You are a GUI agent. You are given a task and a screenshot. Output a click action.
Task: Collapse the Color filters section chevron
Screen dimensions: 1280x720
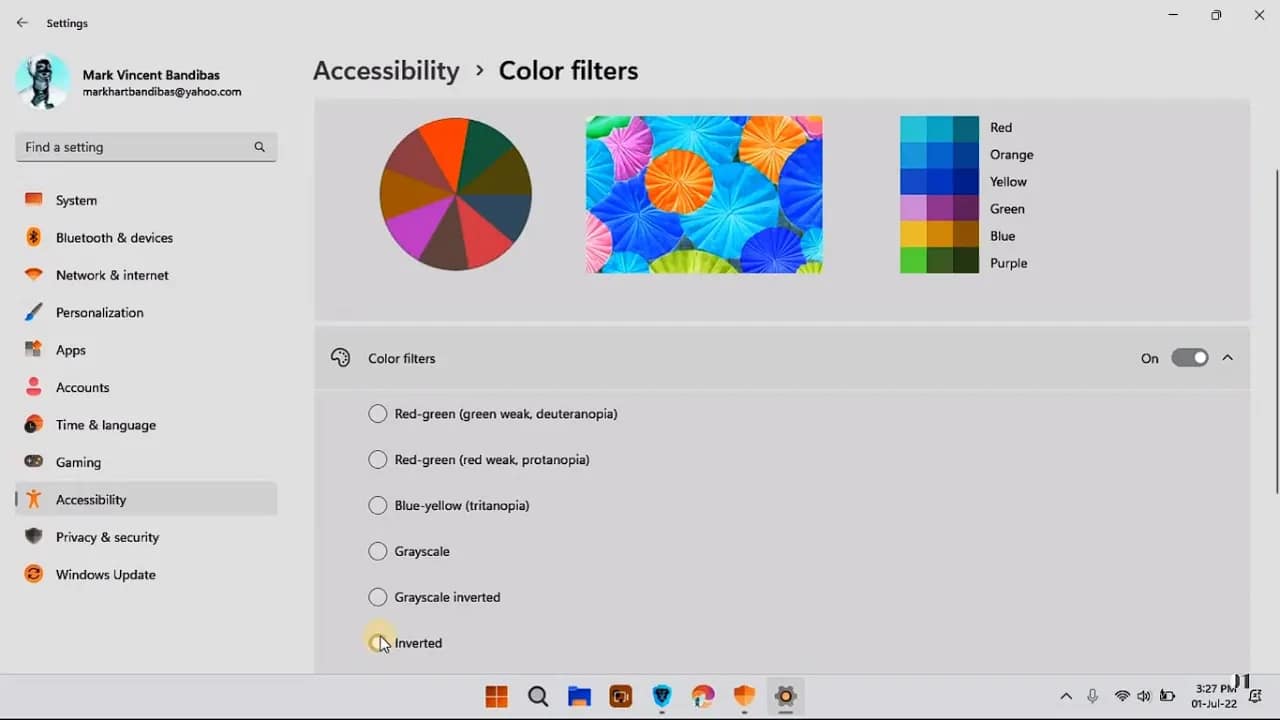[x=1228, y=357]
